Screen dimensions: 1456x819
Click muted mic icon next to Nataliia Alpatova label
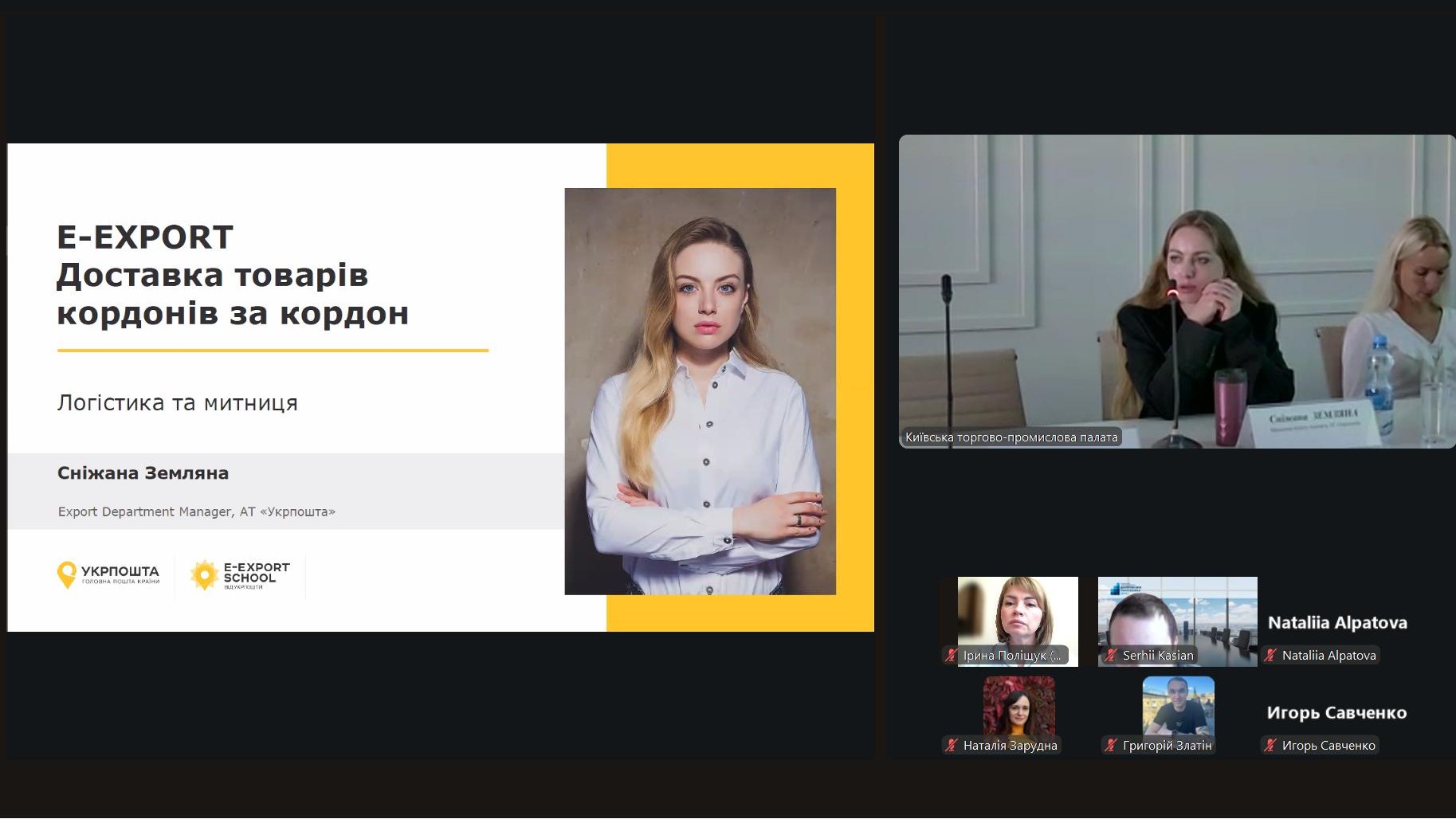[x=1270, y=656]
